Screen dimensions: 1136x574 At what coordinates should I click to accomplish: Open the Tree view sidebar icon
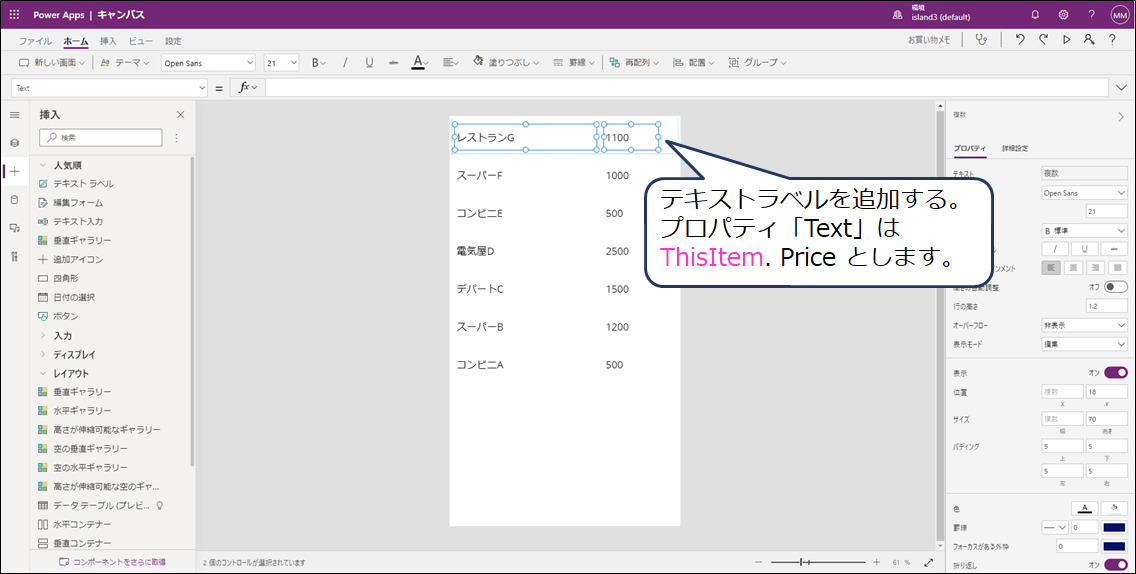pos(14,144)
